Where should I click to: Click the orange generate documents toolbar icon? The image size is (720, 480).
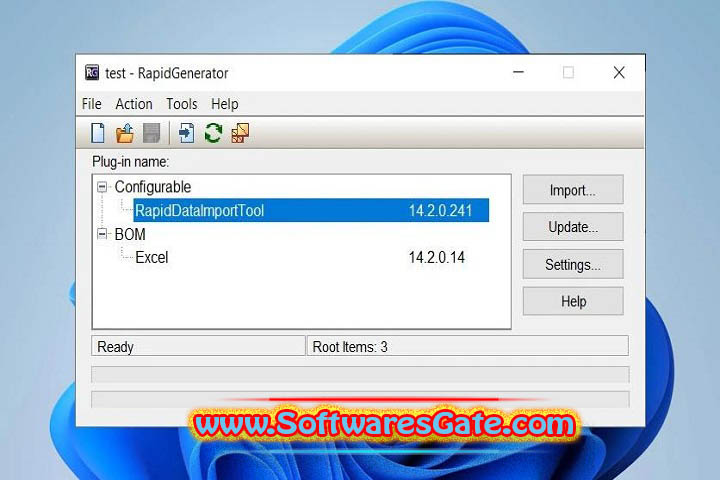tap(240, 133)
